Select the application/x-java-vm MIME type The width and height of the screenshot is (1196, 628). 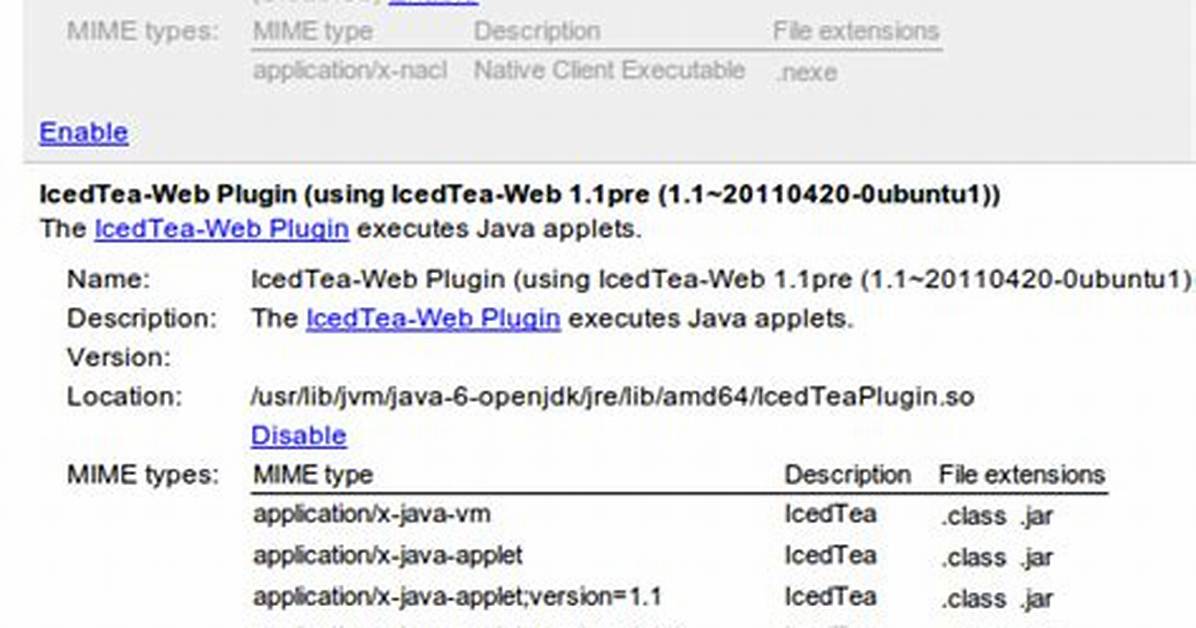click(371, 514)
